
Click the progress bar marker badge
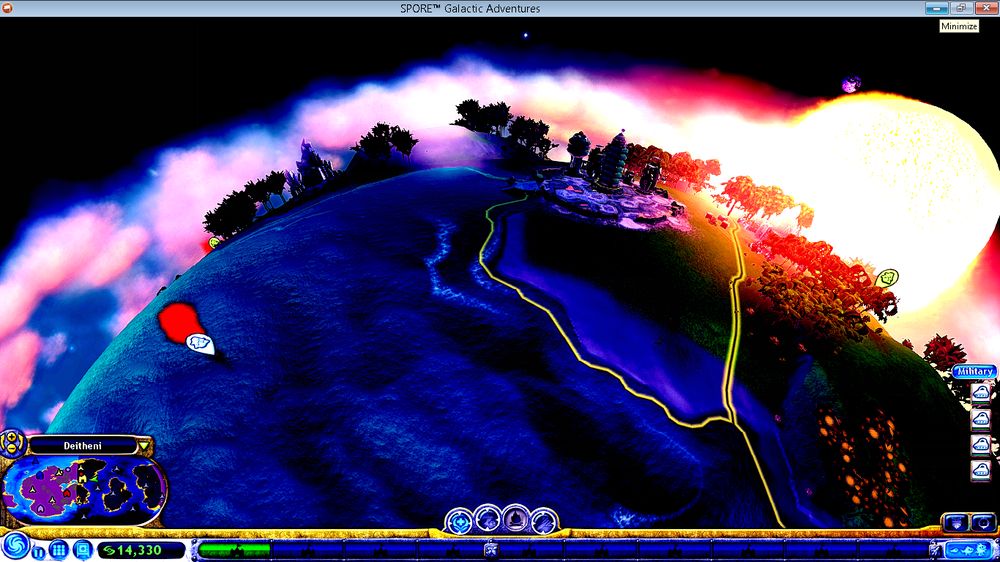coord(490,549)
